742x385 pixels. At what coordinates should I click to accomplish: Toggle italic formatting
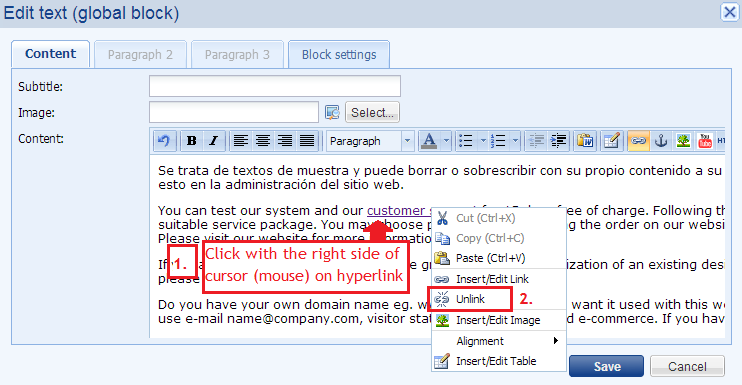pyautogui.click(x=214, y=140)
